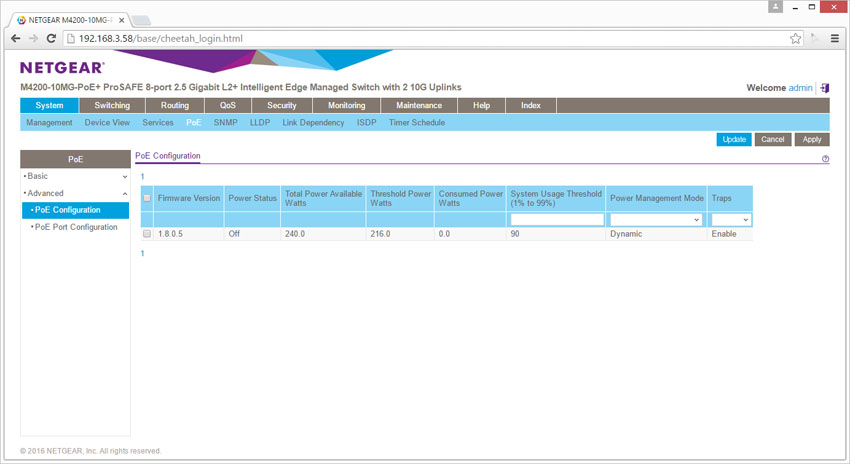Open a new browser tab

tap(141, 20)
